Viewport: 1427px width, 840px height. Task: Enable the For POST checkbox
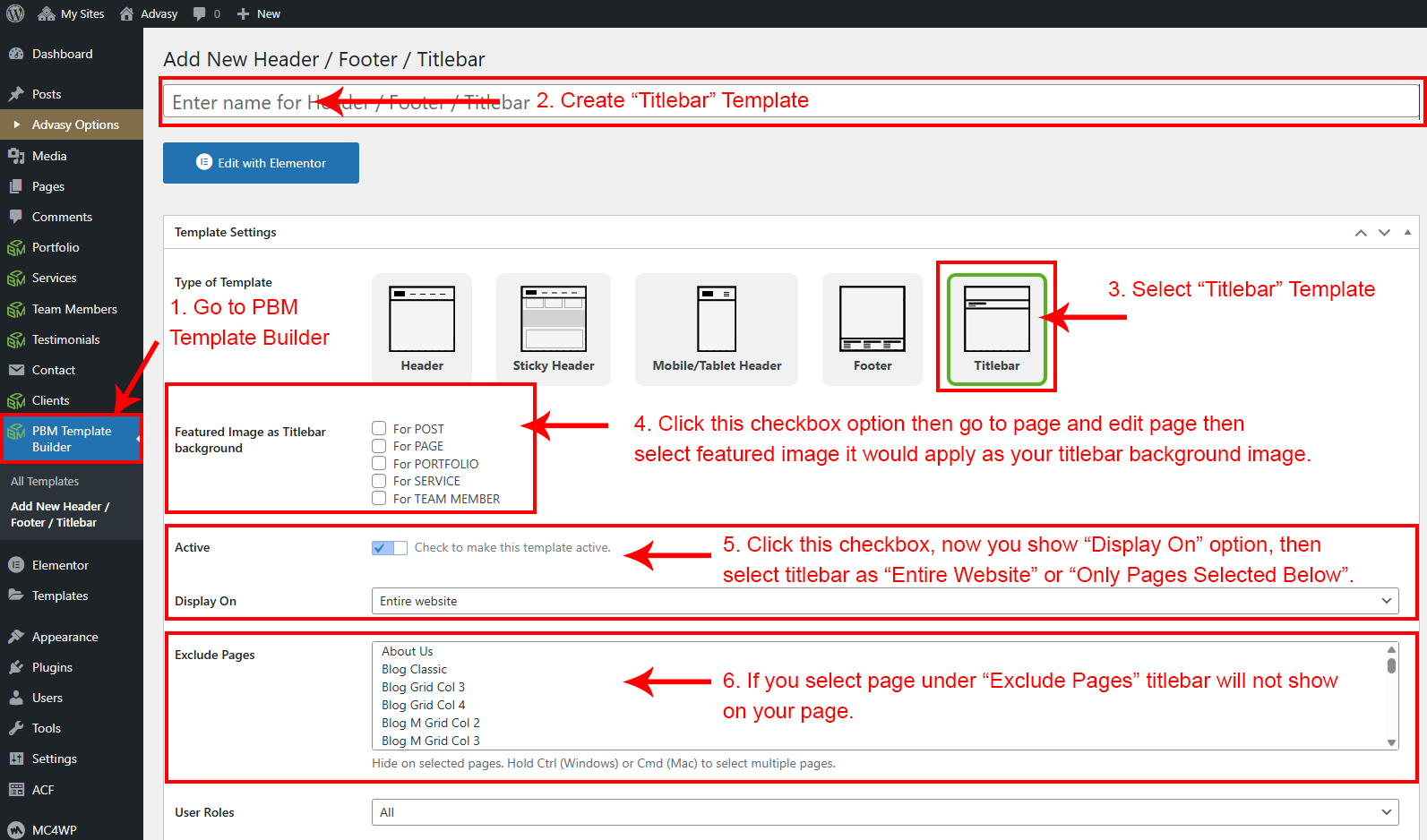pos(379,429)
